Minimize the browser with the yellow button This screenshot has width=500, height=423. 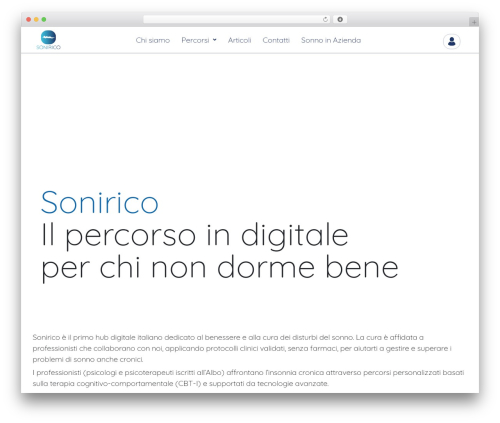pos(36,20)
